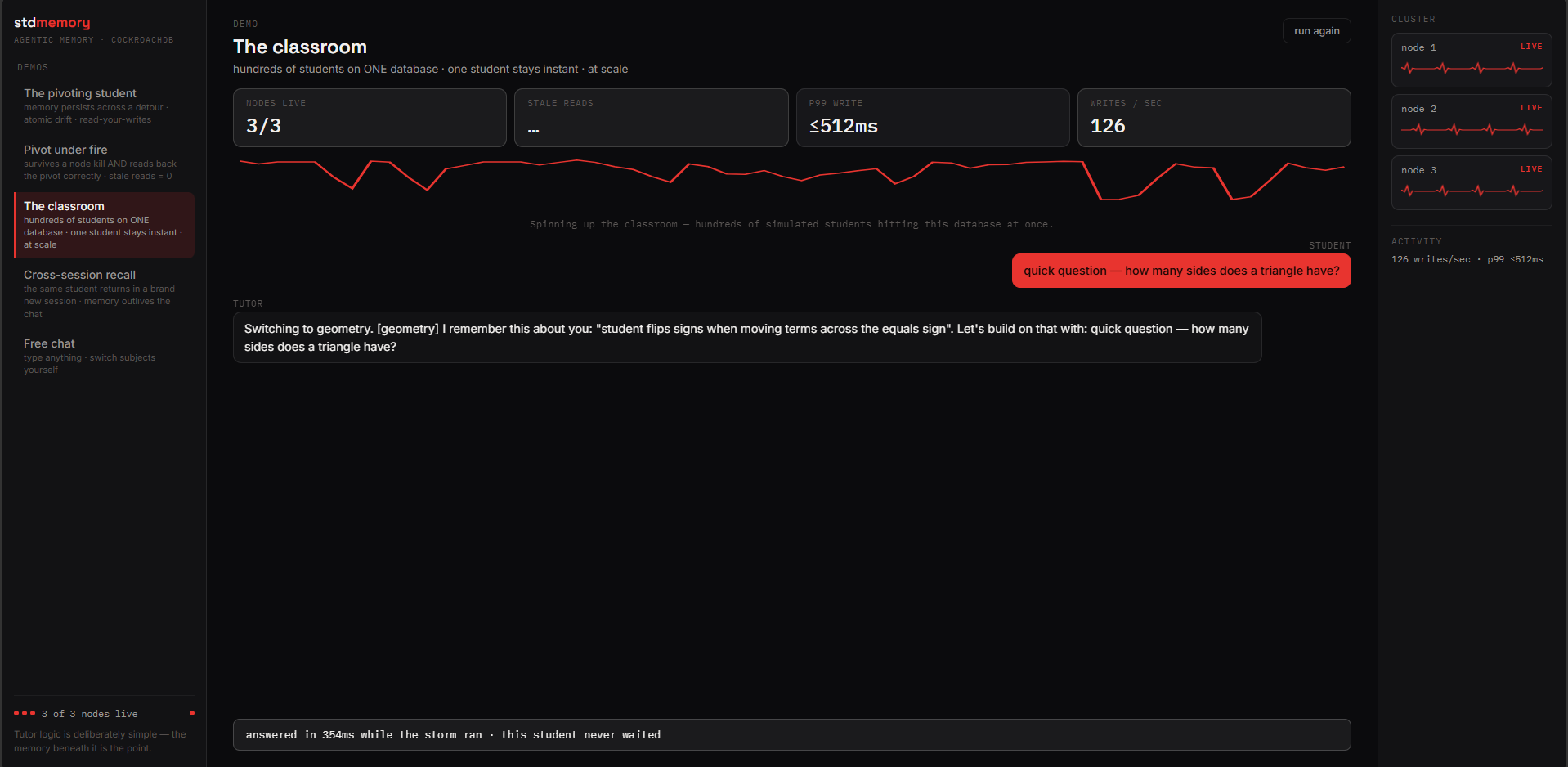The height and width of the screenshot is (767, 1568).
Task: Click the DEMOS sidebar heading
Action: point(33,67)
